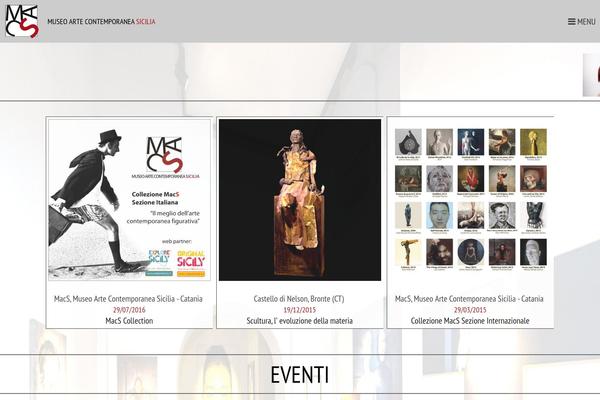Click the partial slide thumbnail beside the header
Screen dimensions: 600x400
tap(591, 75)
